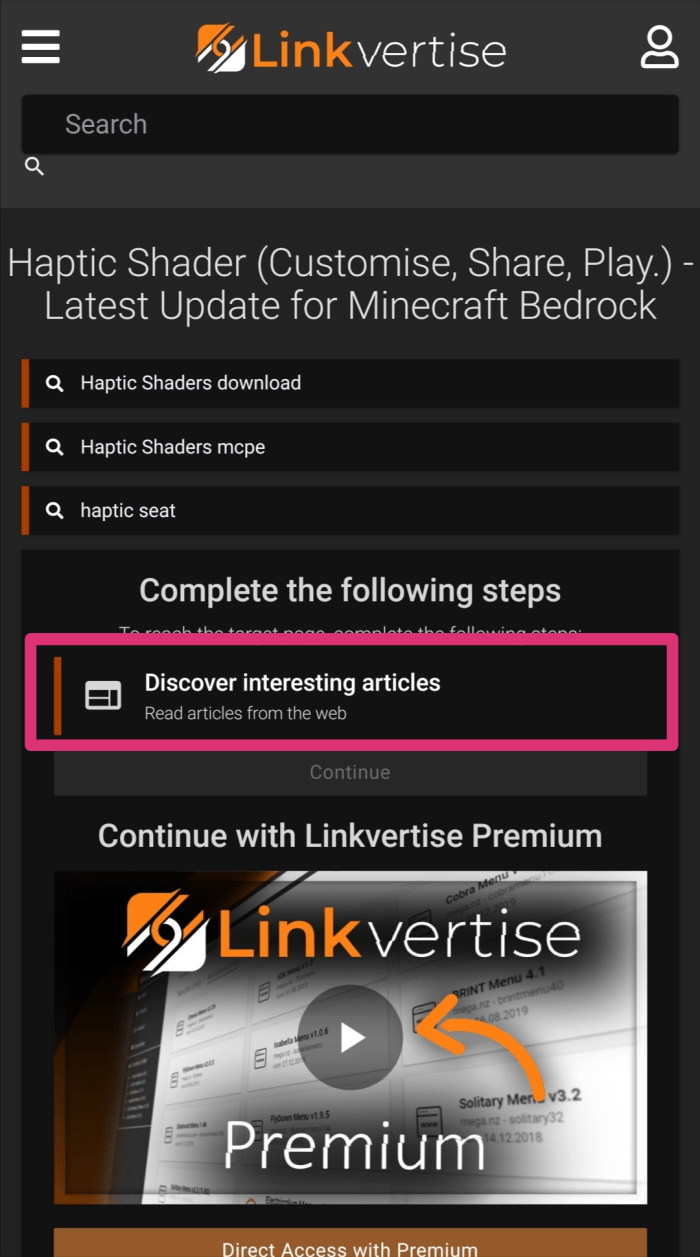Click Continue with Linkvertise Premium heading
700x1257 pixels.
point(350,835)
